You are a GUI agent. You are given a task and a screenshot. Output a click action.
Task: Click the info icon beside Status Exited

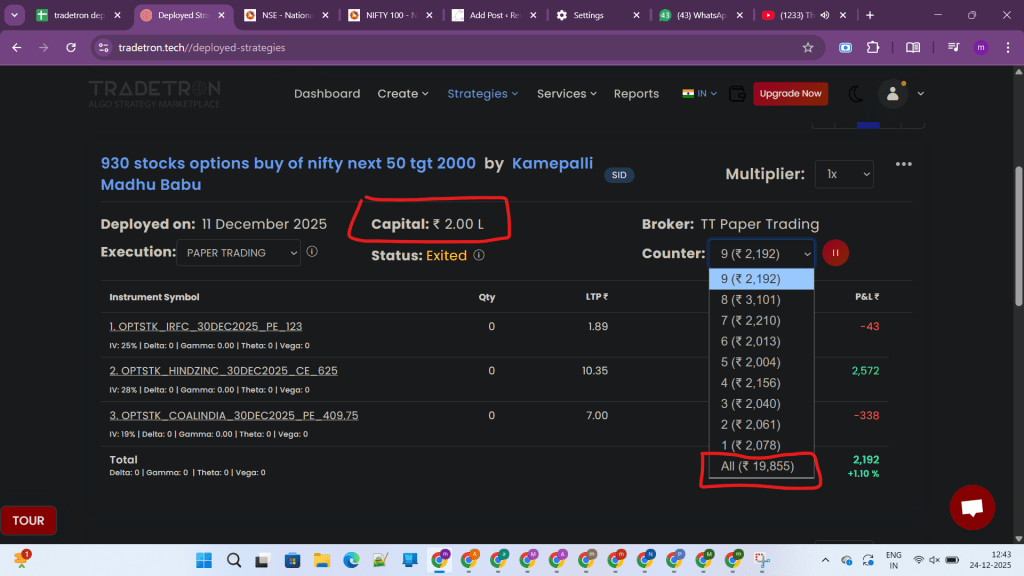point(479,255)
